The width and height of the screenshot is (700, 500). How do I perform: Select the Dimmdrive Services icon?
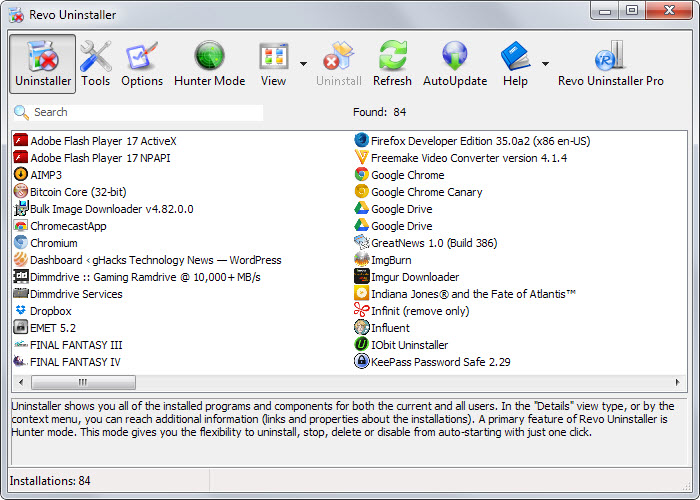pyautogui.click(x=21, y=293)
